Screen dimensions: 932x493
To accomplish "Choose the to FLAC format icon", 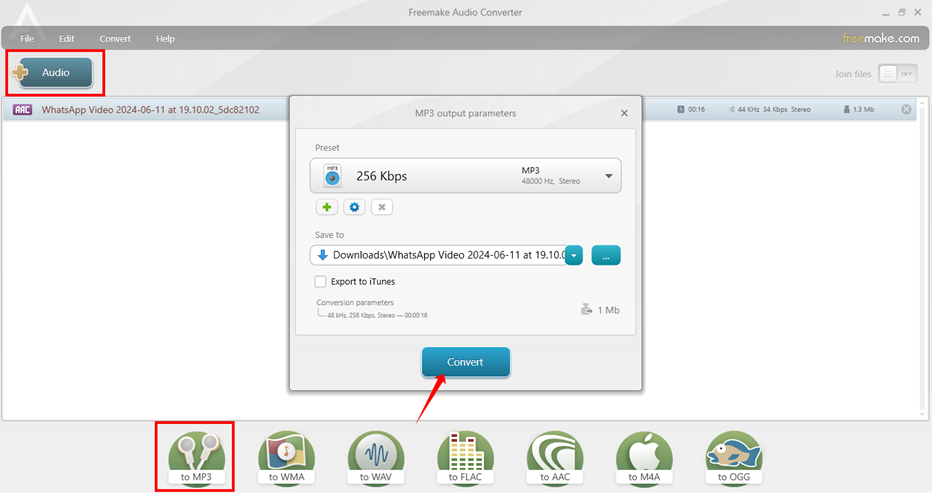I will click(465, 458).
